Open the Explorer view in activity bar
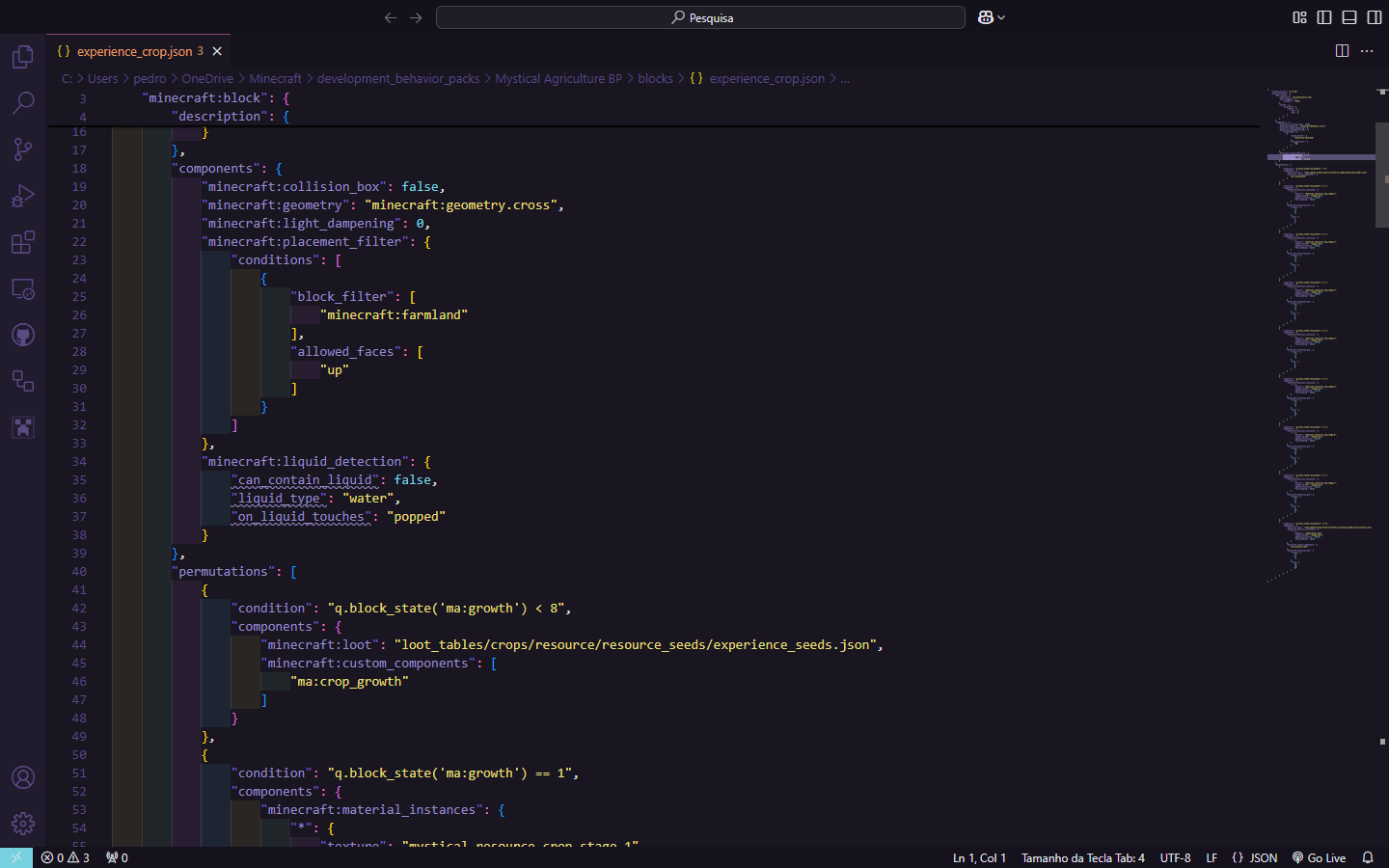 (x=23, y=57)
